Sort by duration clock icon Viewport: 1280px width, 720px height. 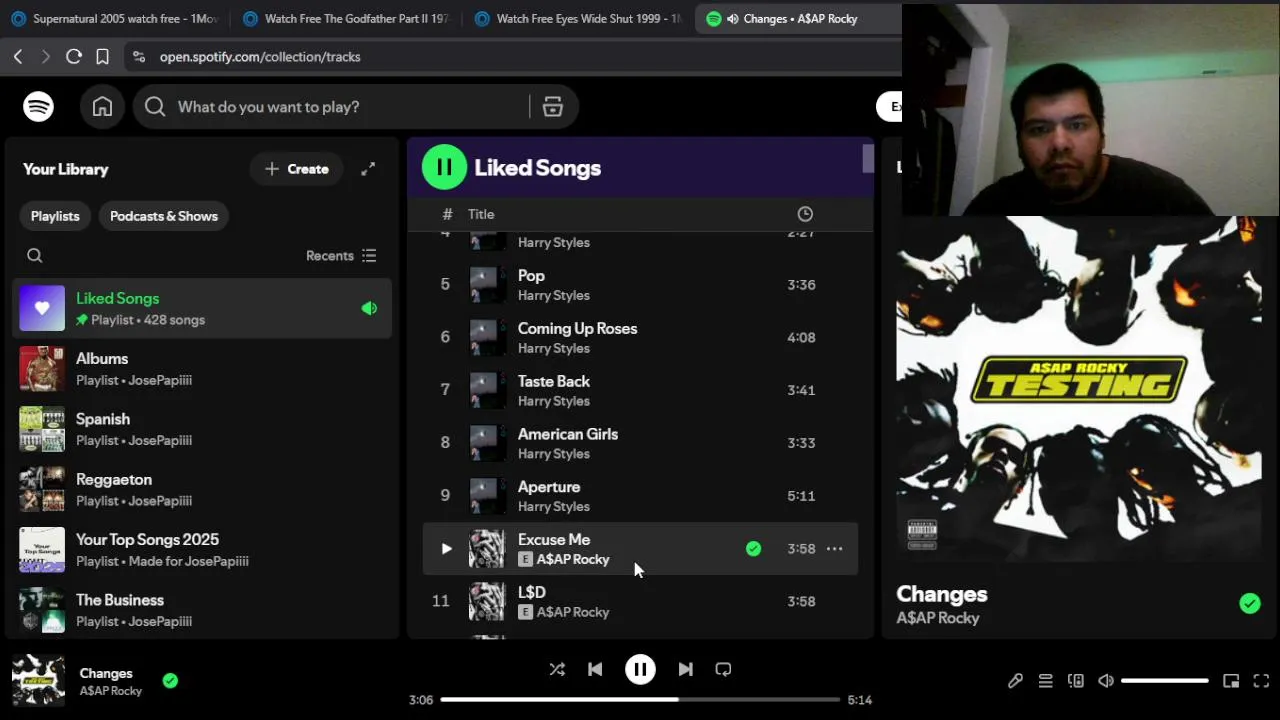click(x=805, y=214)
